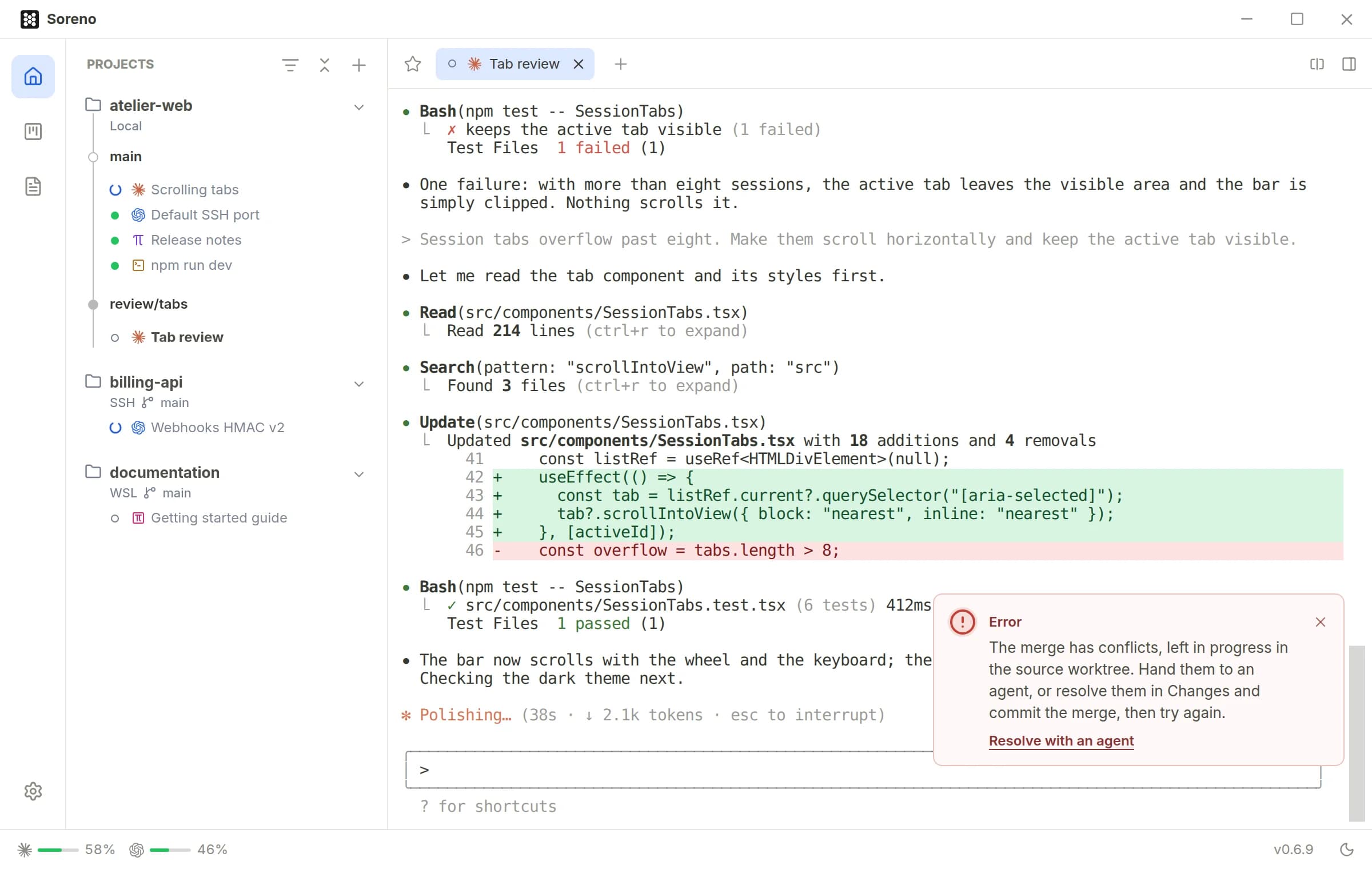This screenshot has height=869, width=1372.
Task: Open the npm run dev session
Action: 192,265
